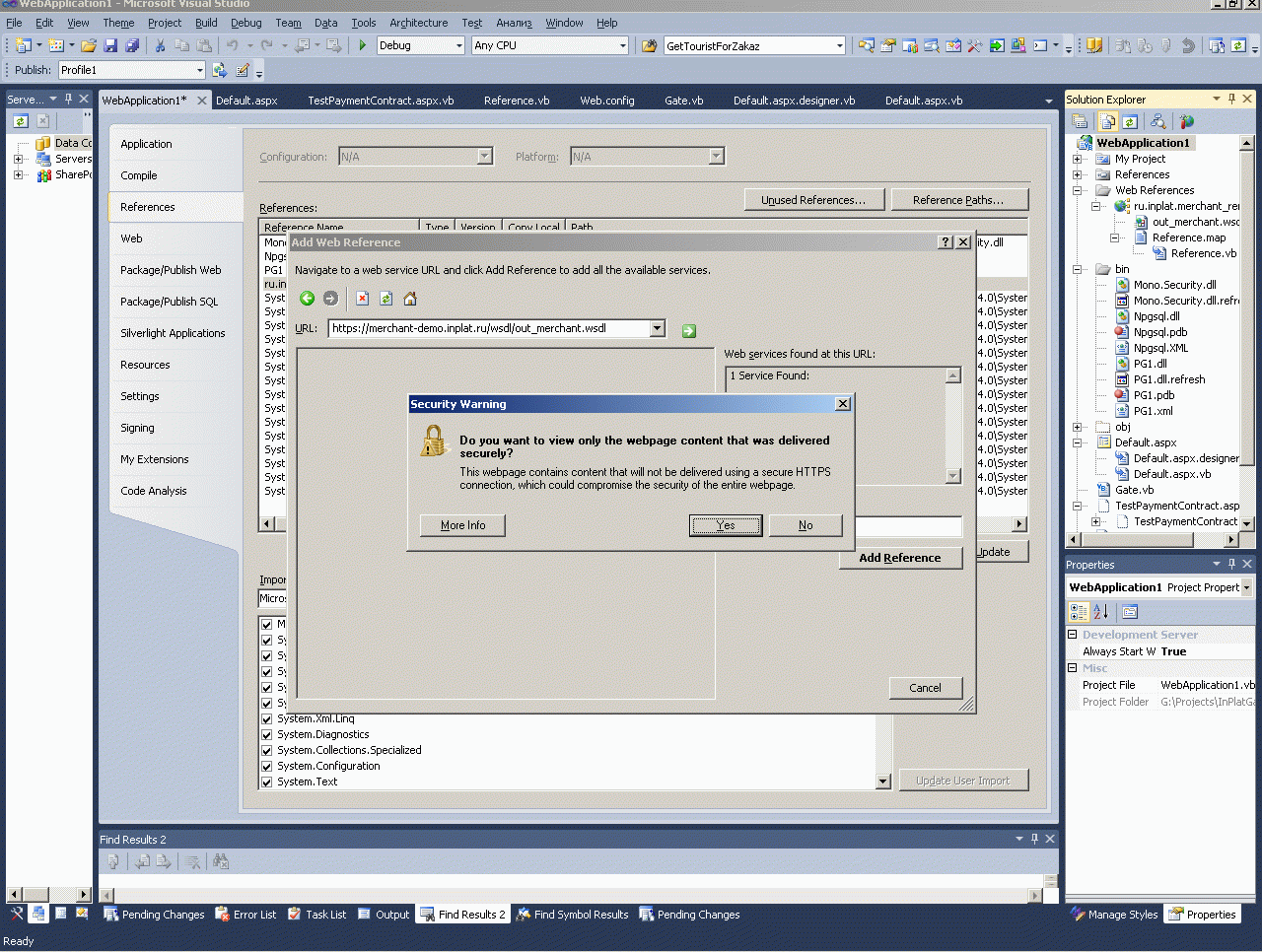Switch to the Web.config document tab

tap(607, 101)
